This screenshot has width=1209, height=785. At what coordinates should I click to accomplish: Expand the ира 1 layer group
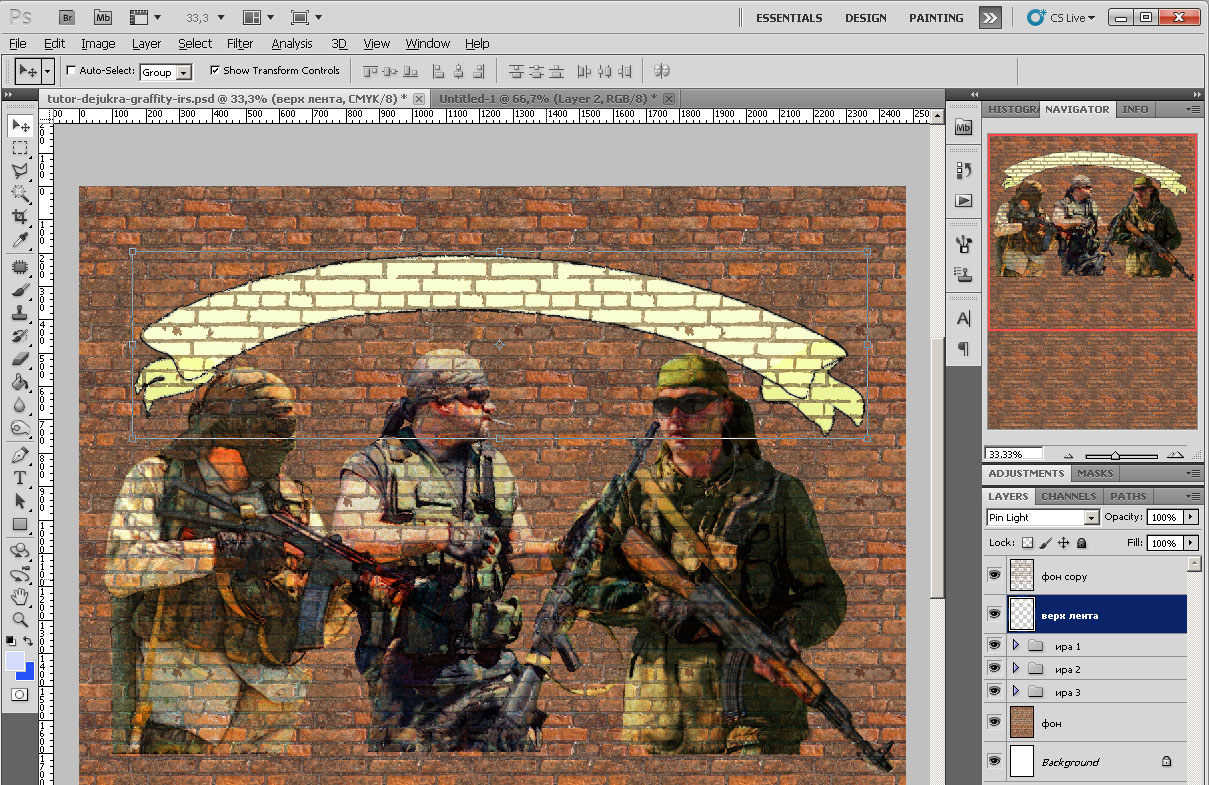tap(1014, 646)
